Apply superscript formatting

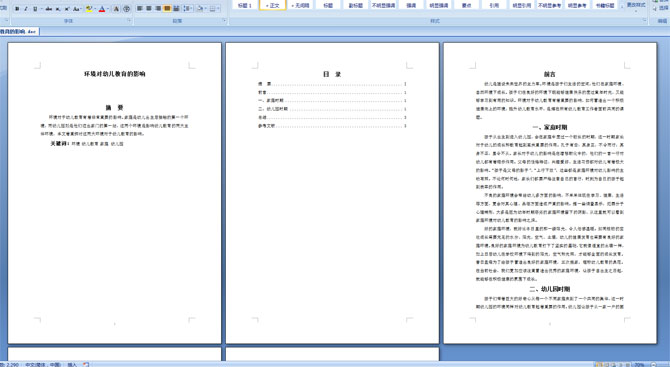point(67,9)
